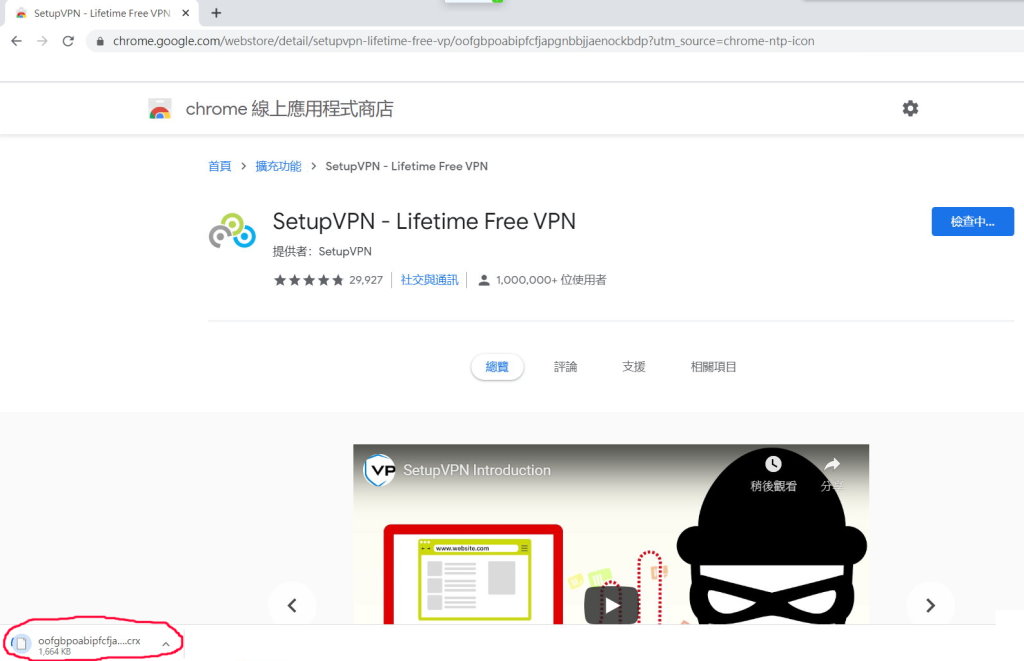This screenshot has height=661, width=1024.
Task: Play the SetupVPN Introduction video
Action: [x=611, y=605]
